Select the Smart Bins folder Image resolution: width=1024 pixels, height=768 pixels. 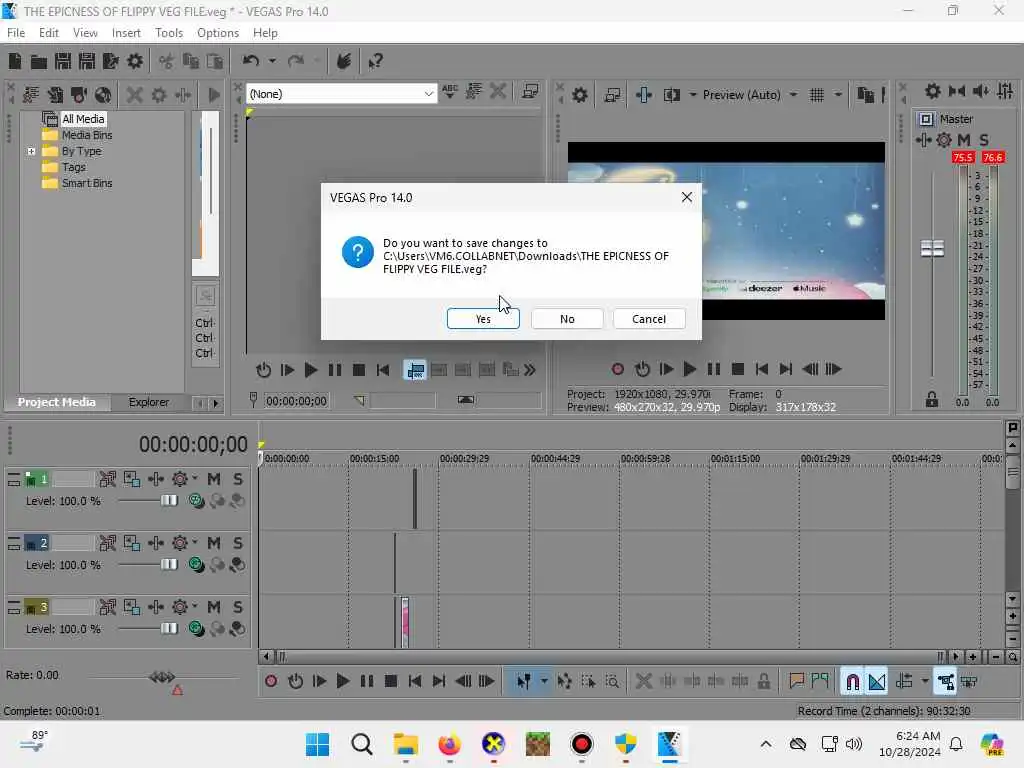tap(86, 184)
